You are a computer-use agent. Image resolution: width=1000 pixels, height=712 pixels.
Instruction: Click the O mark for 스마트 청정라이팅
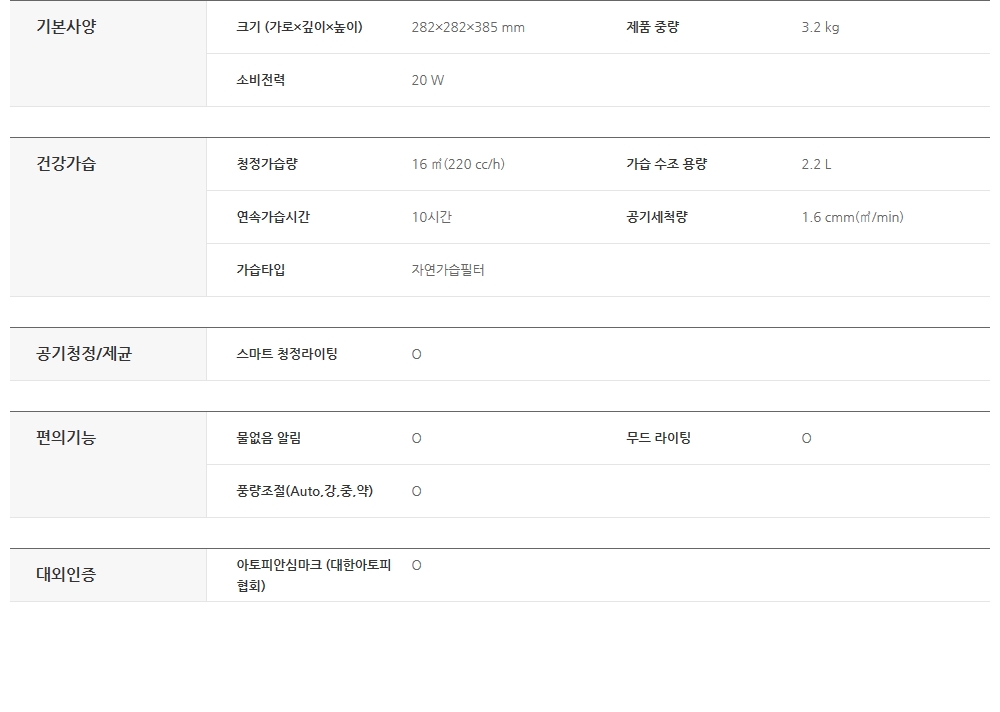coord(417,354)
